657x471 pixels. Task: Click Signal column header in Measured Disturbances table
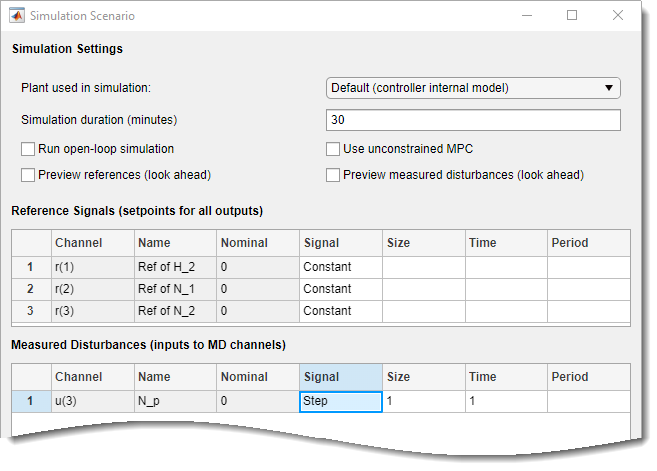coord(341,377)
